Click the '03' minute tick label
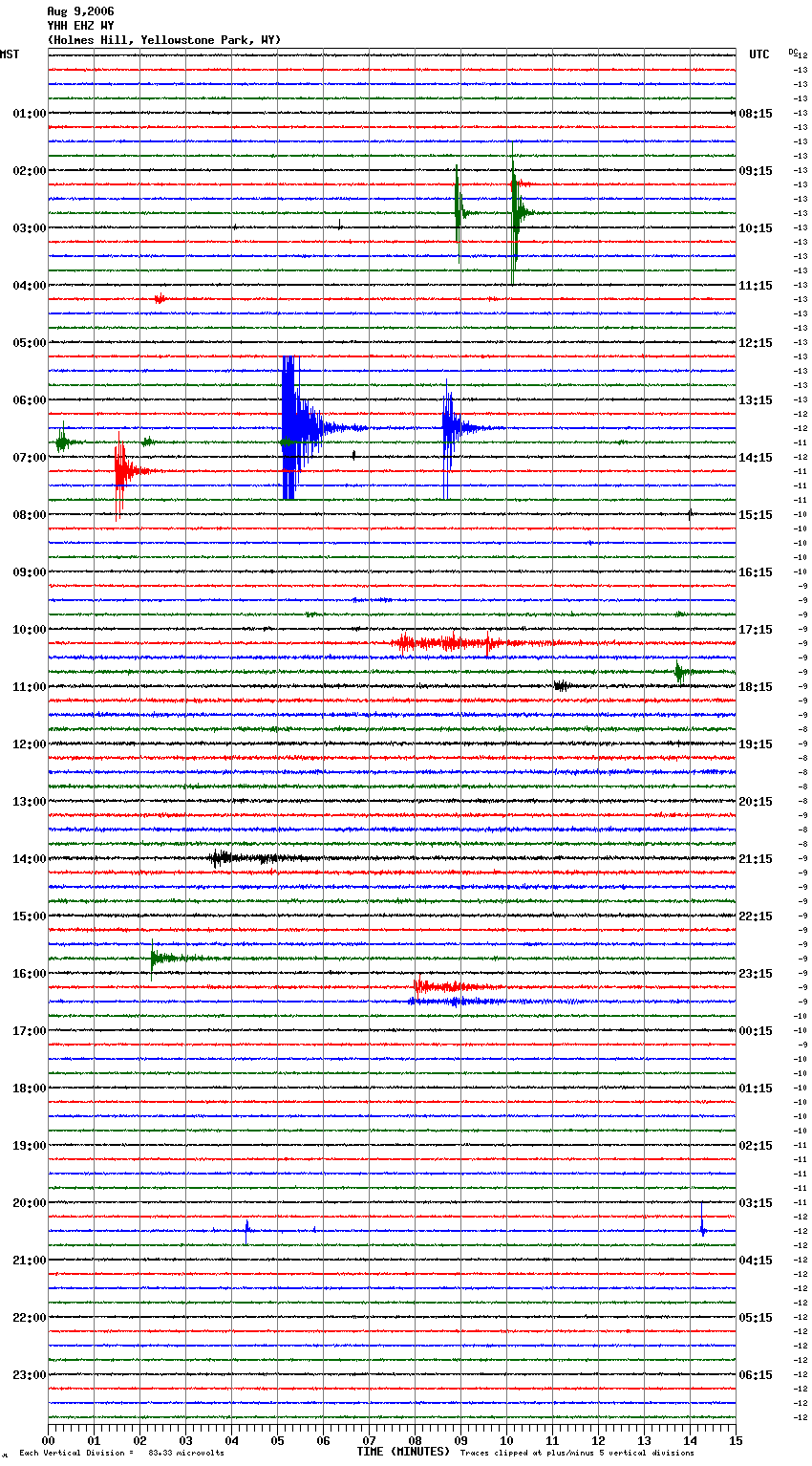Viewport: 812px width, 1466px height. click(x=185, y=1440)
